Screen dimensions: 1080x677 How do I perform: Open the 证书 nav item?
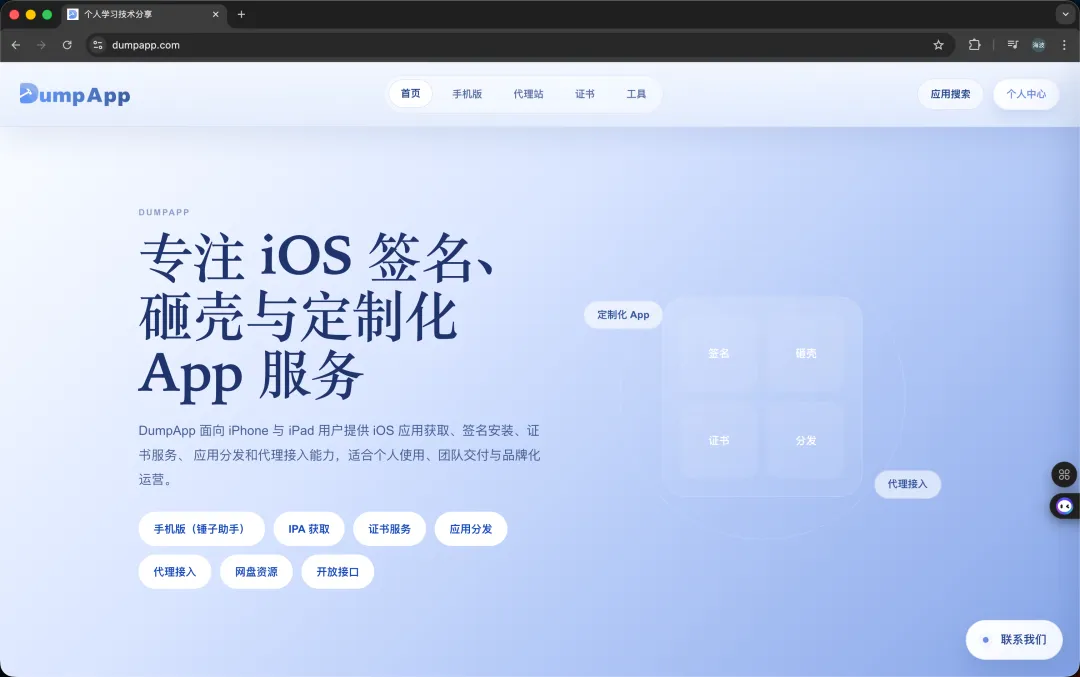pos(585,94)
